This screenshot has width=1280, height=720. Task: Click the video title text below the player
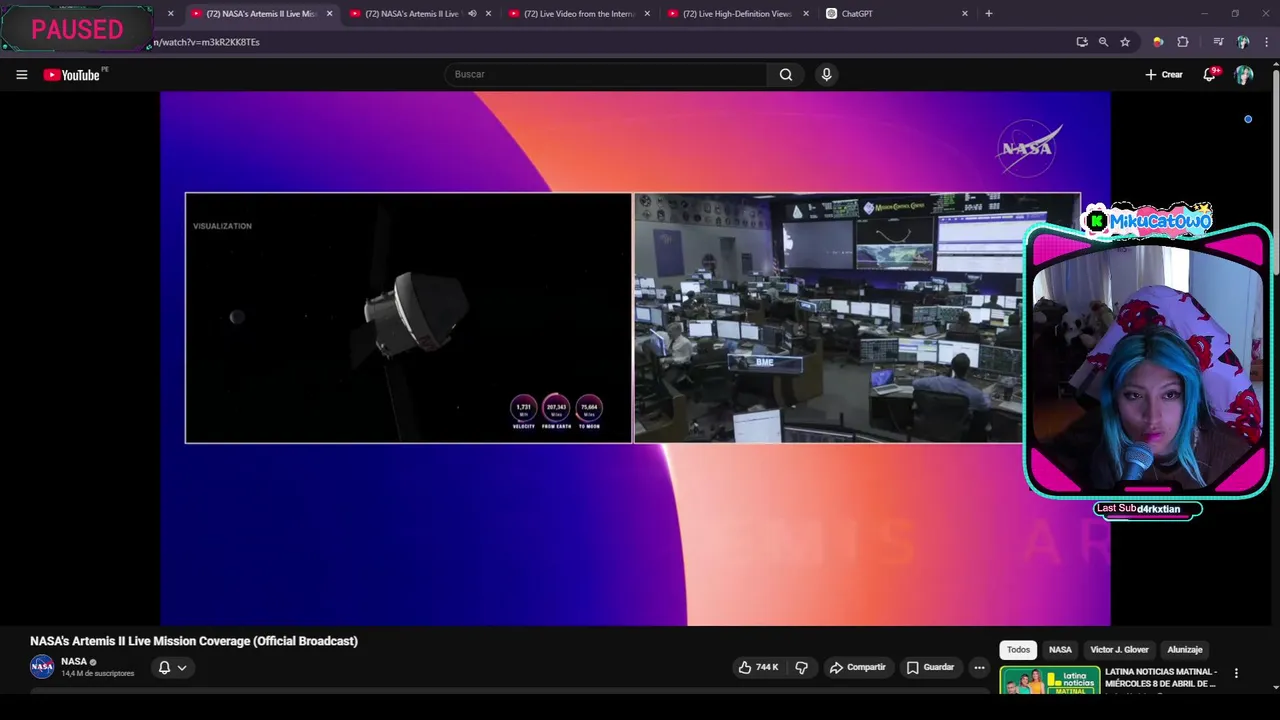pos(194,641)
